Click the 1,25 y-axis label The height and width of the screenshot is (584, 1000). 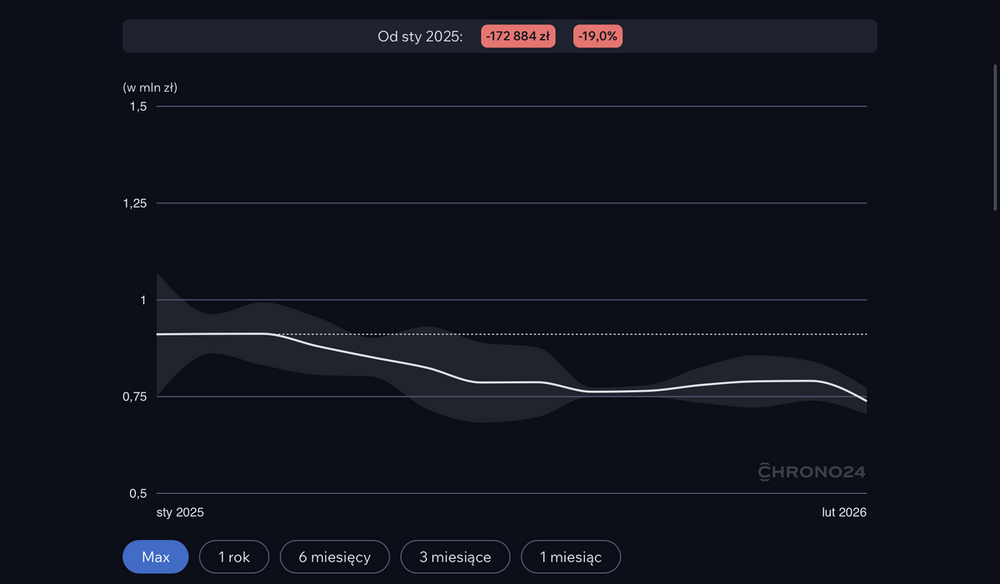coord(136,203)
